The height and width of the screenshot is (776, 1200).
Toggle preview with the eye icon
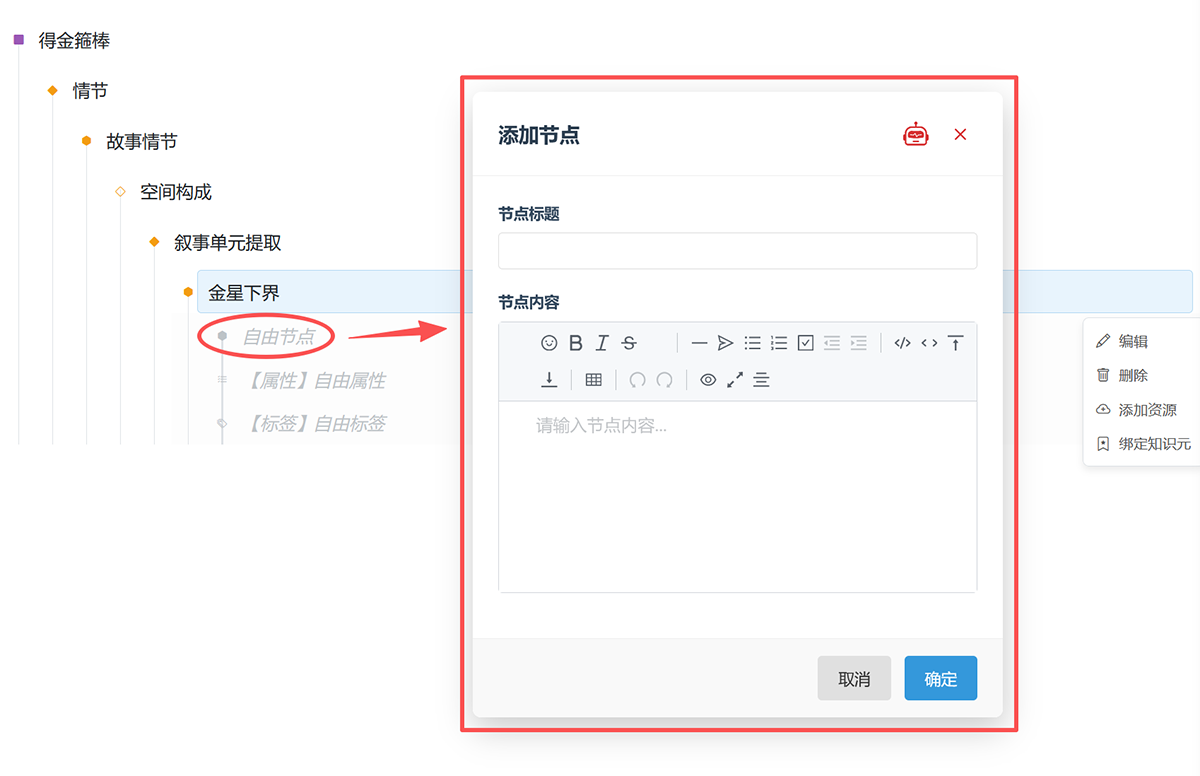point(708,380)
